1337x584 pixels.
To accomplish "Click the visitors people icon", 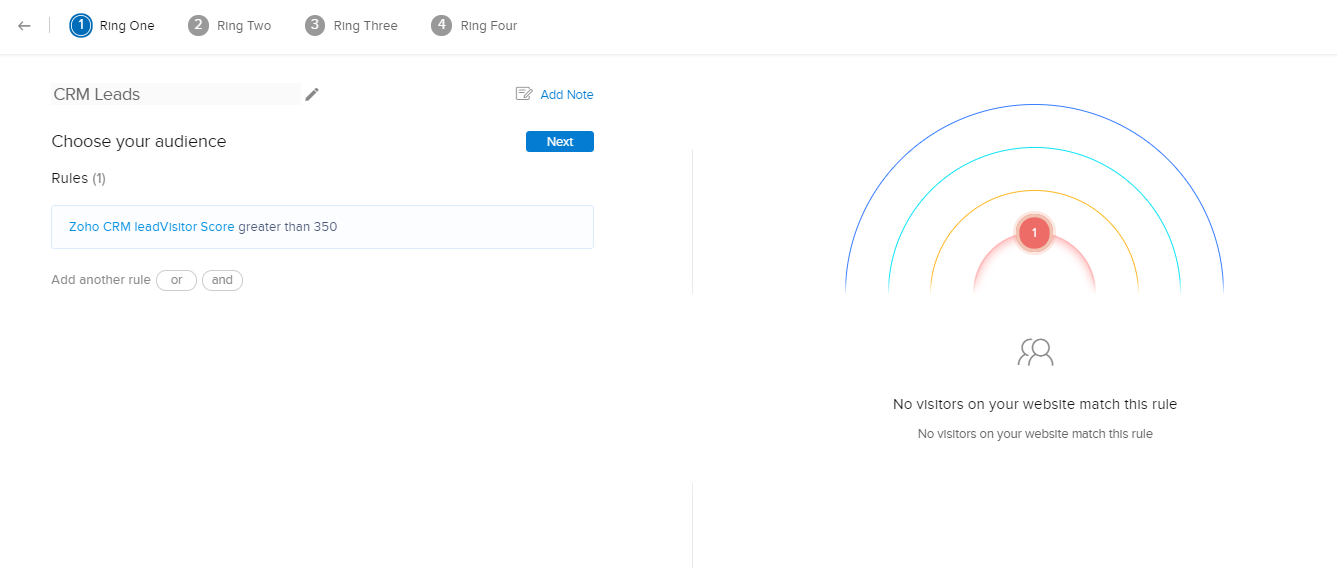I will pyautogui.click(x=1035, y=352).
